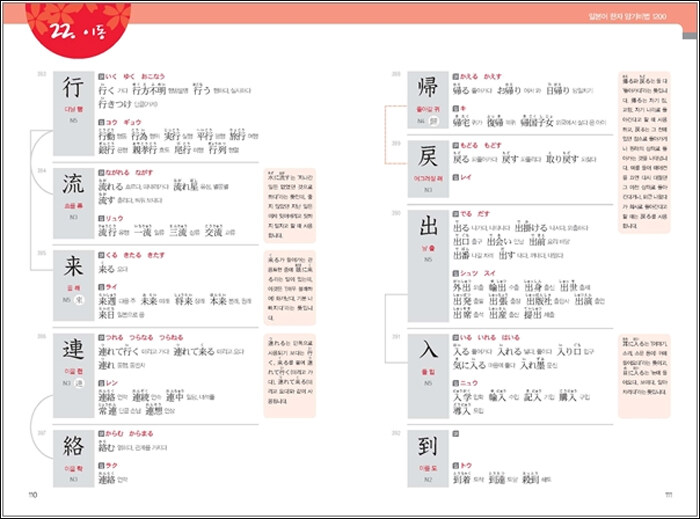
Task: Click the example word 到着
Action: tap(462, 478)
